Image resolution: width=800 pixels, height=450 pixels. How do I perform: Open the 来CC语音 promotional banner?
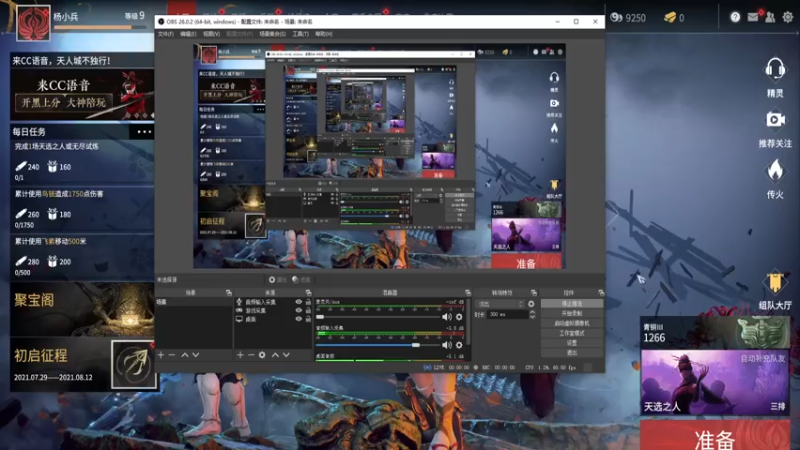[82, 95]
